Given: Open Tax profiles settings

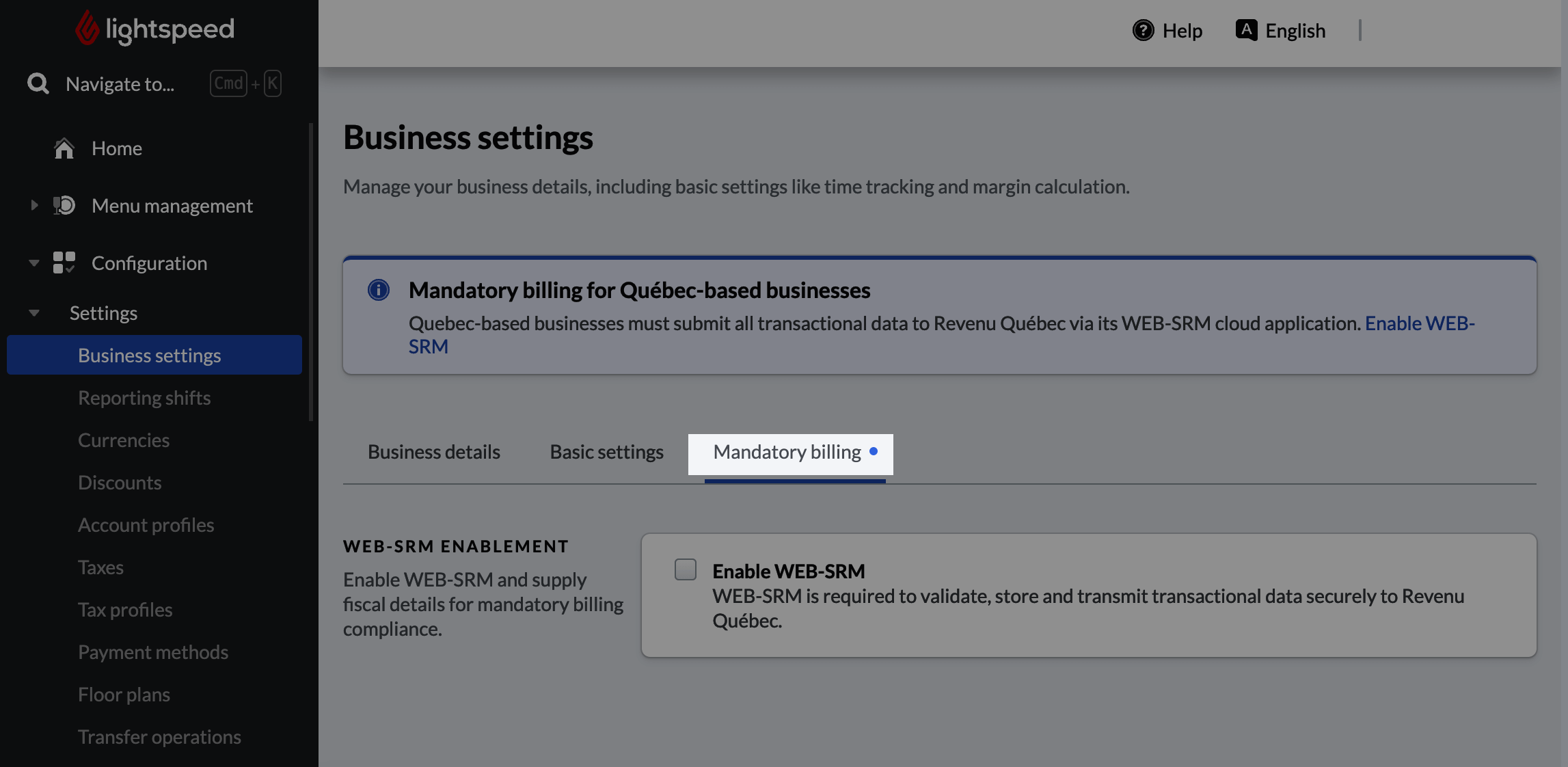Looking at the screenshot, I should 125,610.
